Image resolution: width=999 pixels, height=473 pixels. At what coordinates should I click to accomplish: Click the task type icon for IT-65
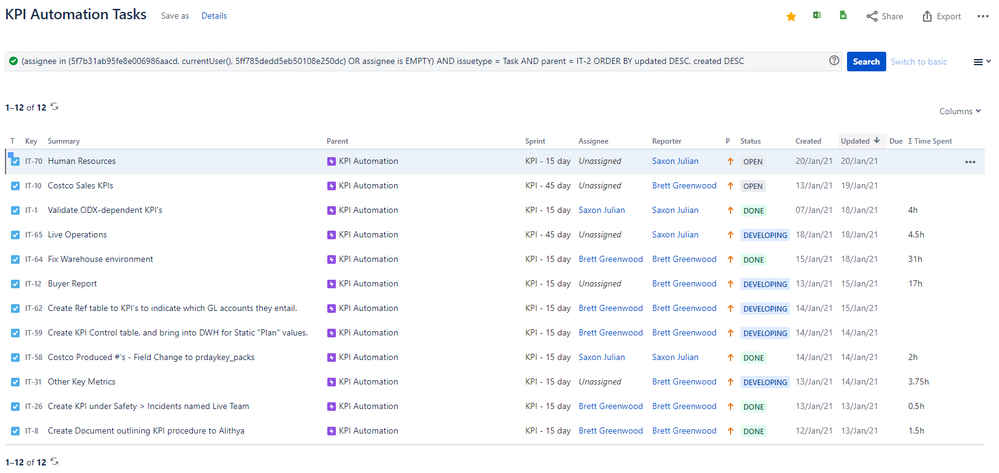click(x=15, y=235)
